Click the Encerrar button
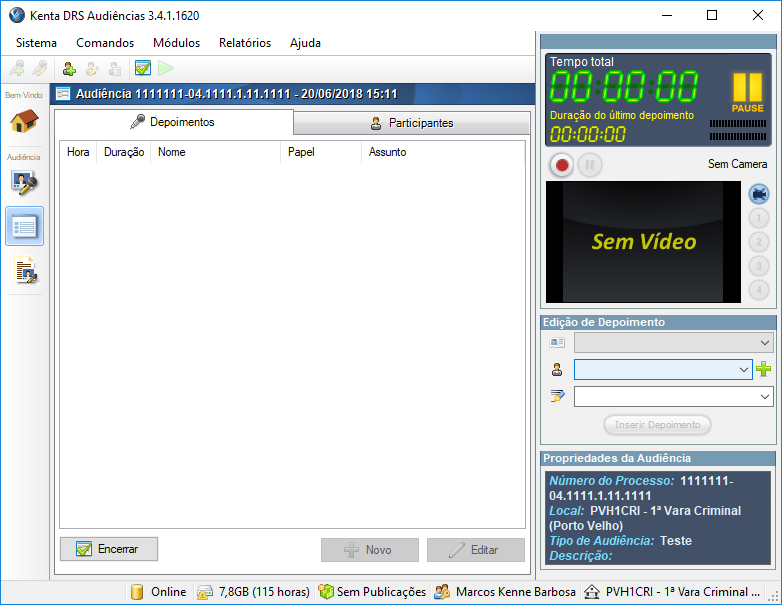The image size is (782, 605). [x=109, y=549]
